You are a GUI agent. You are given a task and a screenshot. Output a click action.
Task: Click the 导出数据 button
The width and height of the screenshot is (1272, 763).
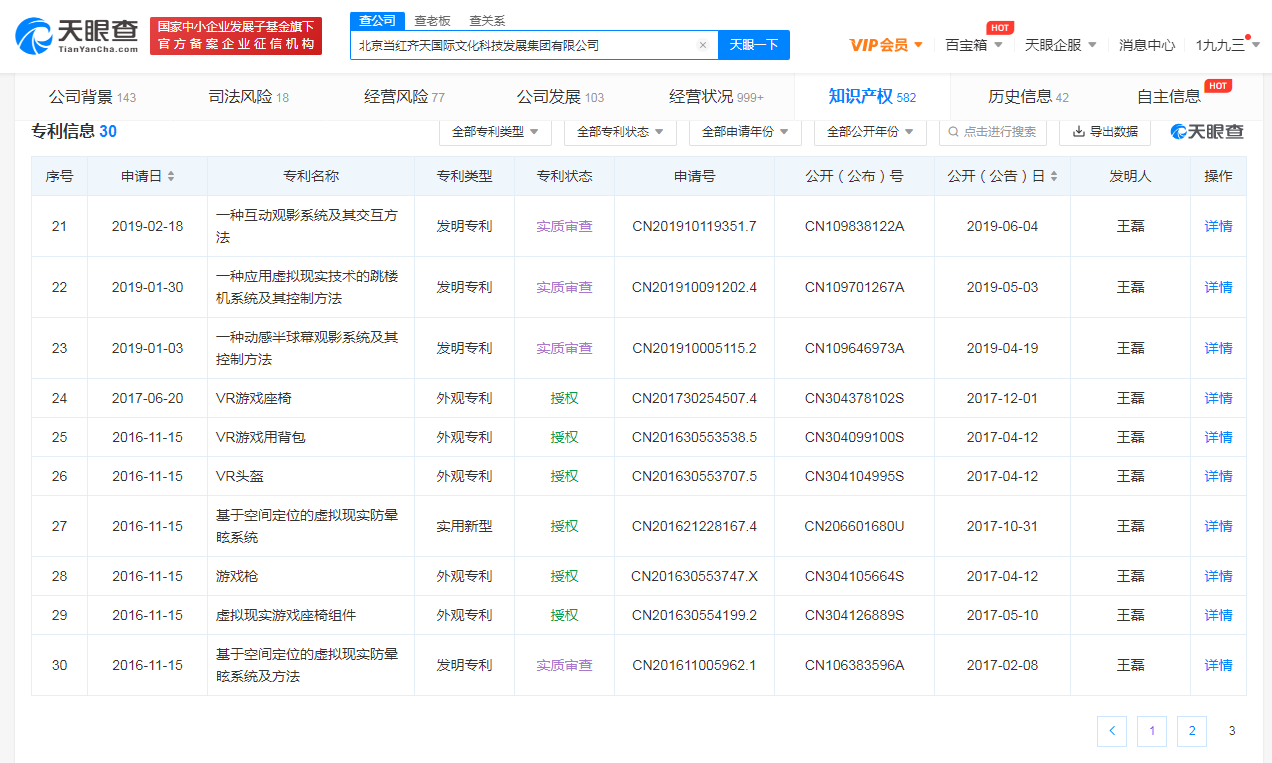[1105, 131]
